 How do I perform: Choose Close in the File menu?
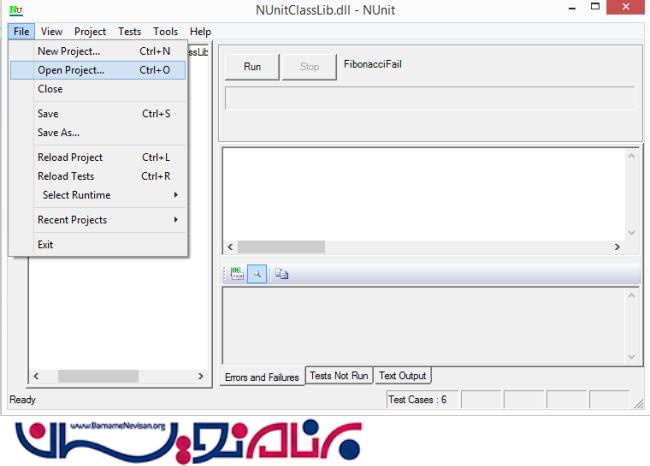click(98, 89)
